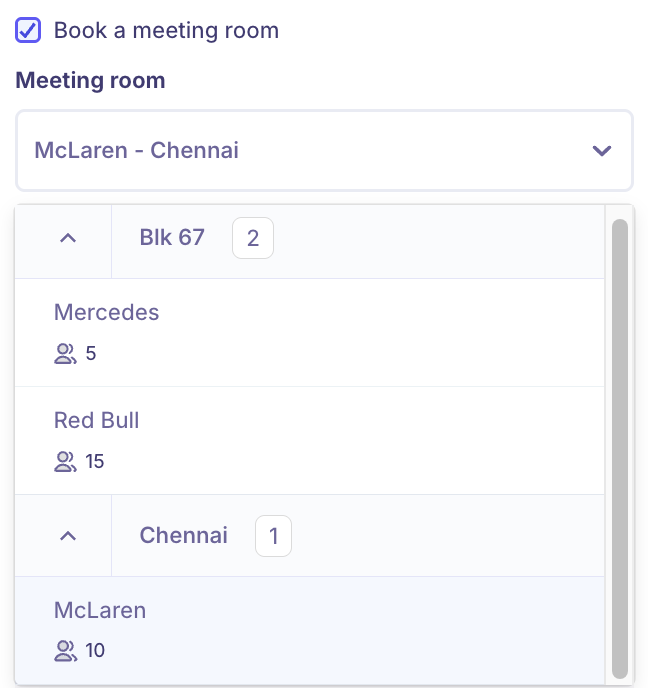Image resolution: width=648 pixels, height=688 pixels.
Task: Click the capacity number 15 under Red Bull
Action: point(95,461)
